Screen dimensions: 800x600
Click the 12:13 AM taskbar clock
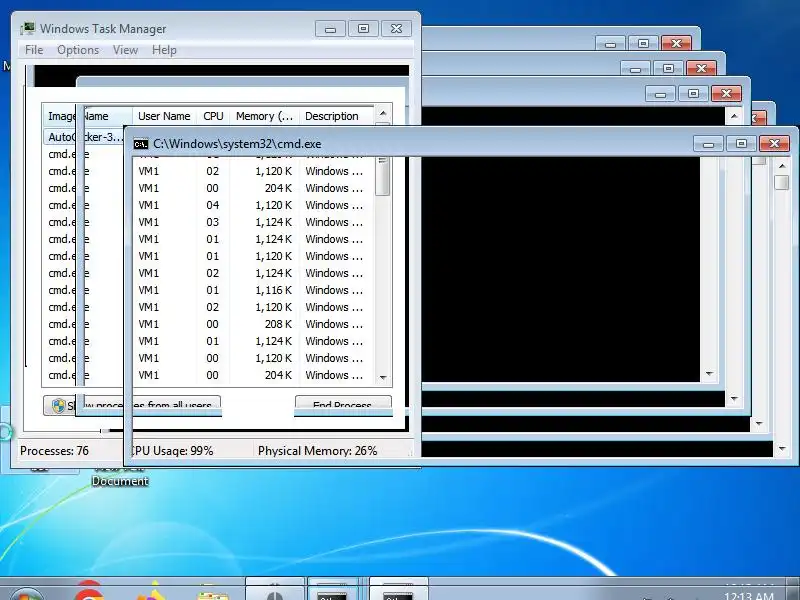point(748,595)
